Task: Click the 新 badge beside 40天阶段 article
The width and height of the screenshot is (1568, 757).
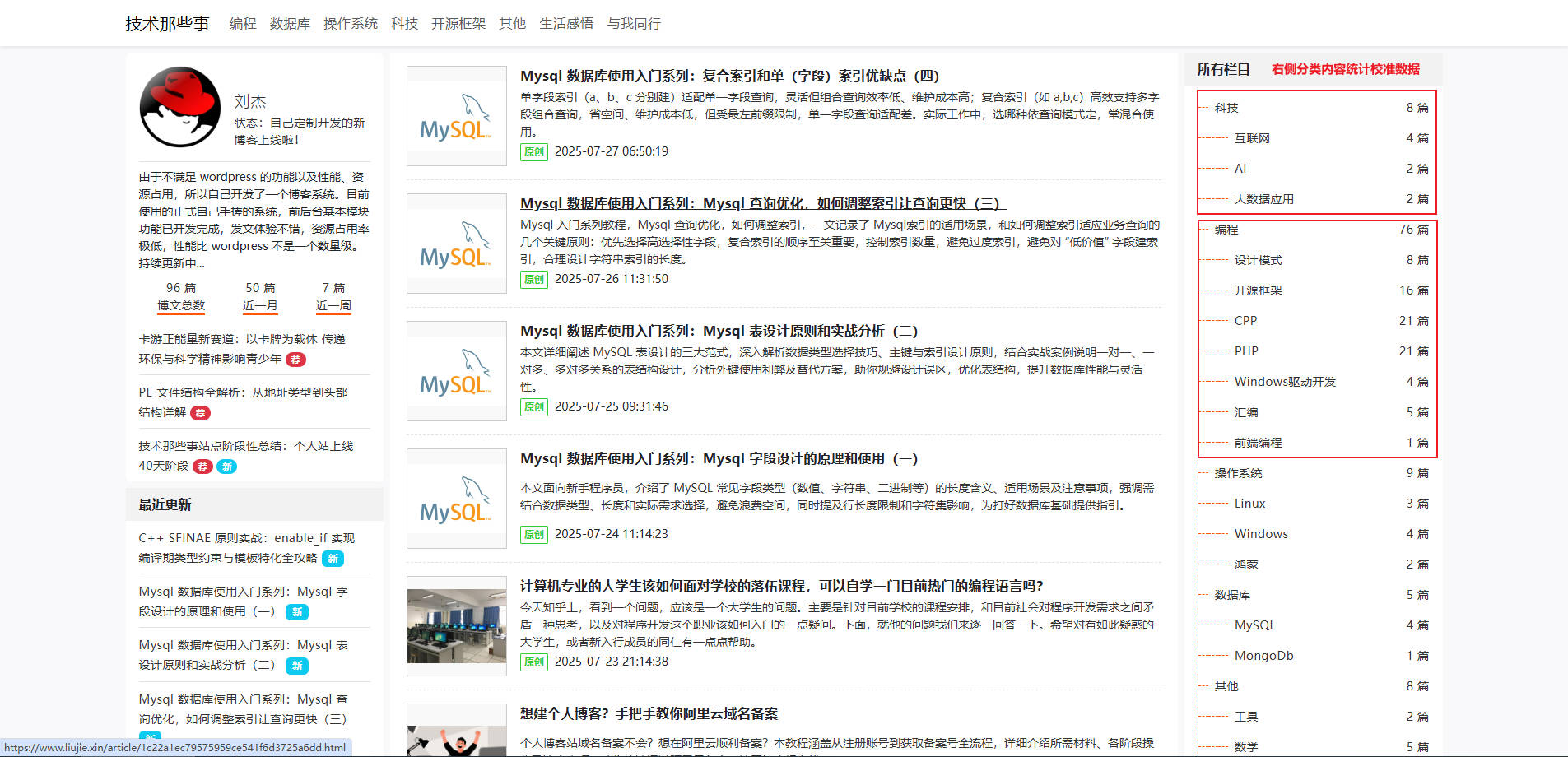Action: (226, 467)
